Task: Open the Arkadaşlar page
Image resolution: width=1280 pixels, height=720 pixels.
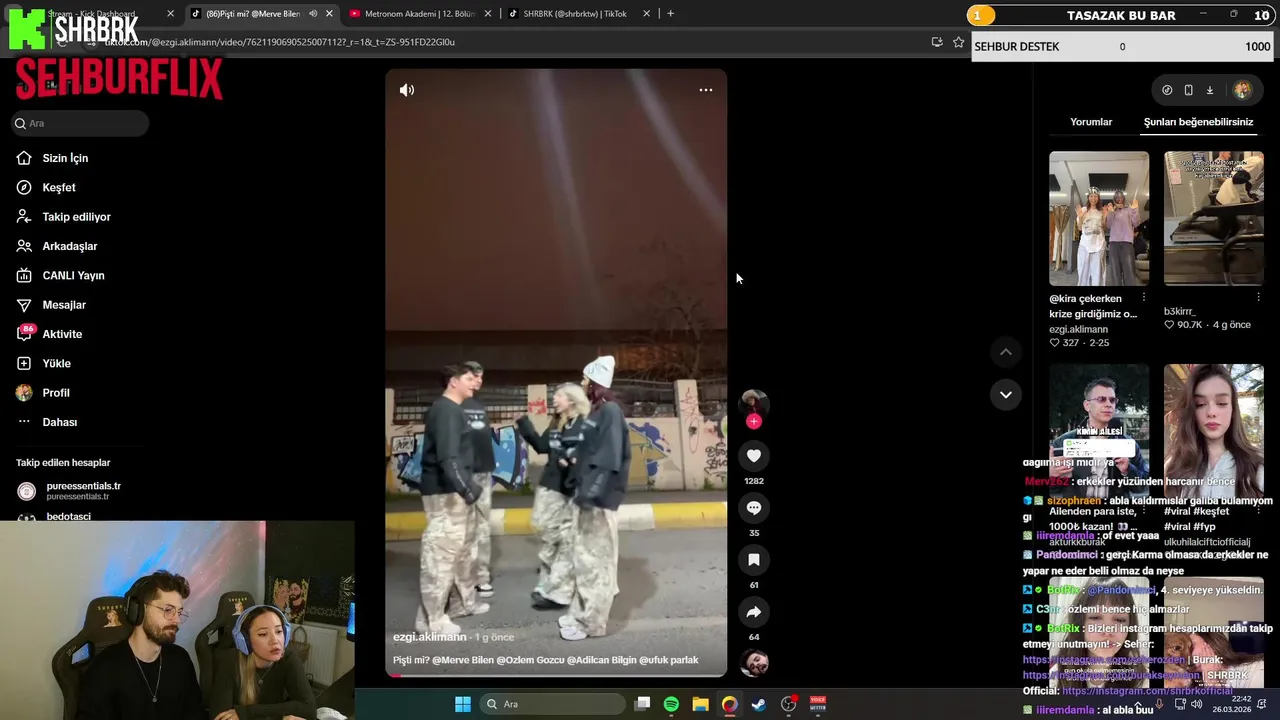Action: coord(69,246)
